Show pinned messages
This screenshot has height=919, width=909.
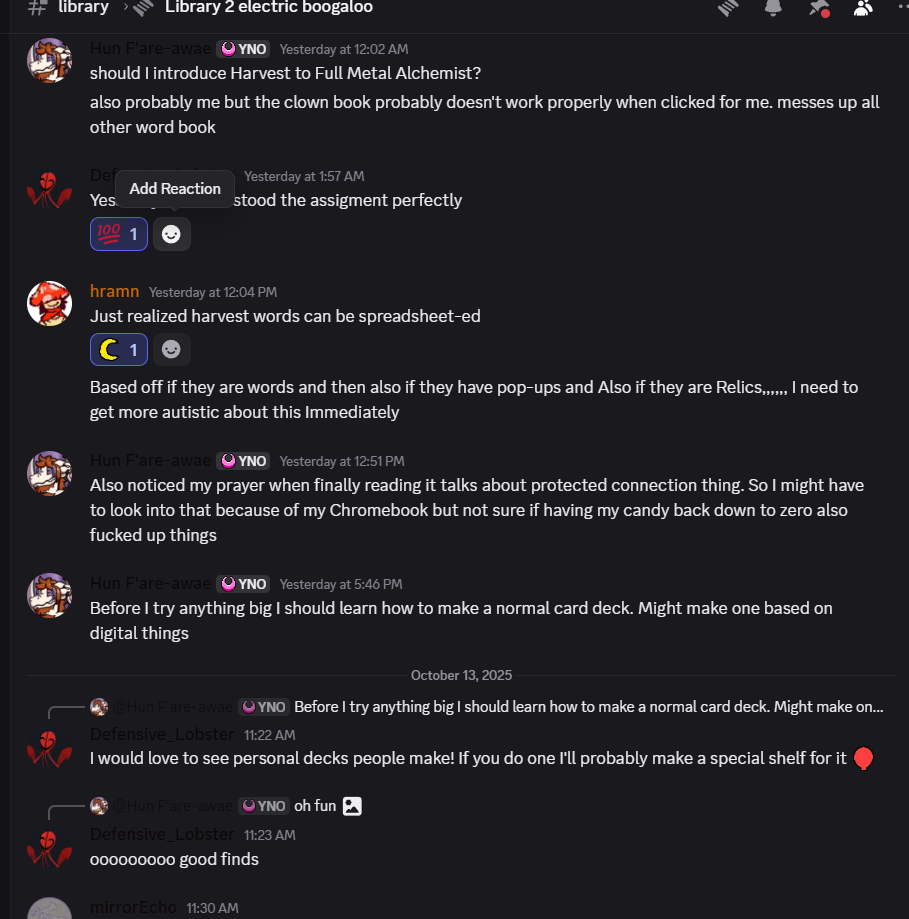click(x=818, y=8)
